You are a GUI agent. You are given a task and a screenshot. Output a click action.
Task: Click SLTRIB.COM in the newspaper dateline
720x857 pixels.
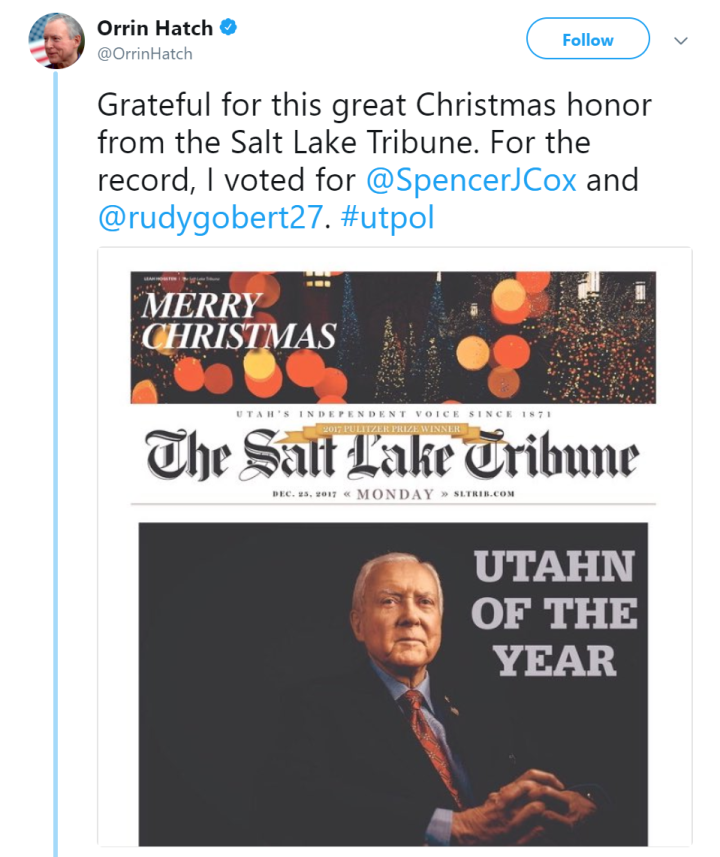pos(478,493)
